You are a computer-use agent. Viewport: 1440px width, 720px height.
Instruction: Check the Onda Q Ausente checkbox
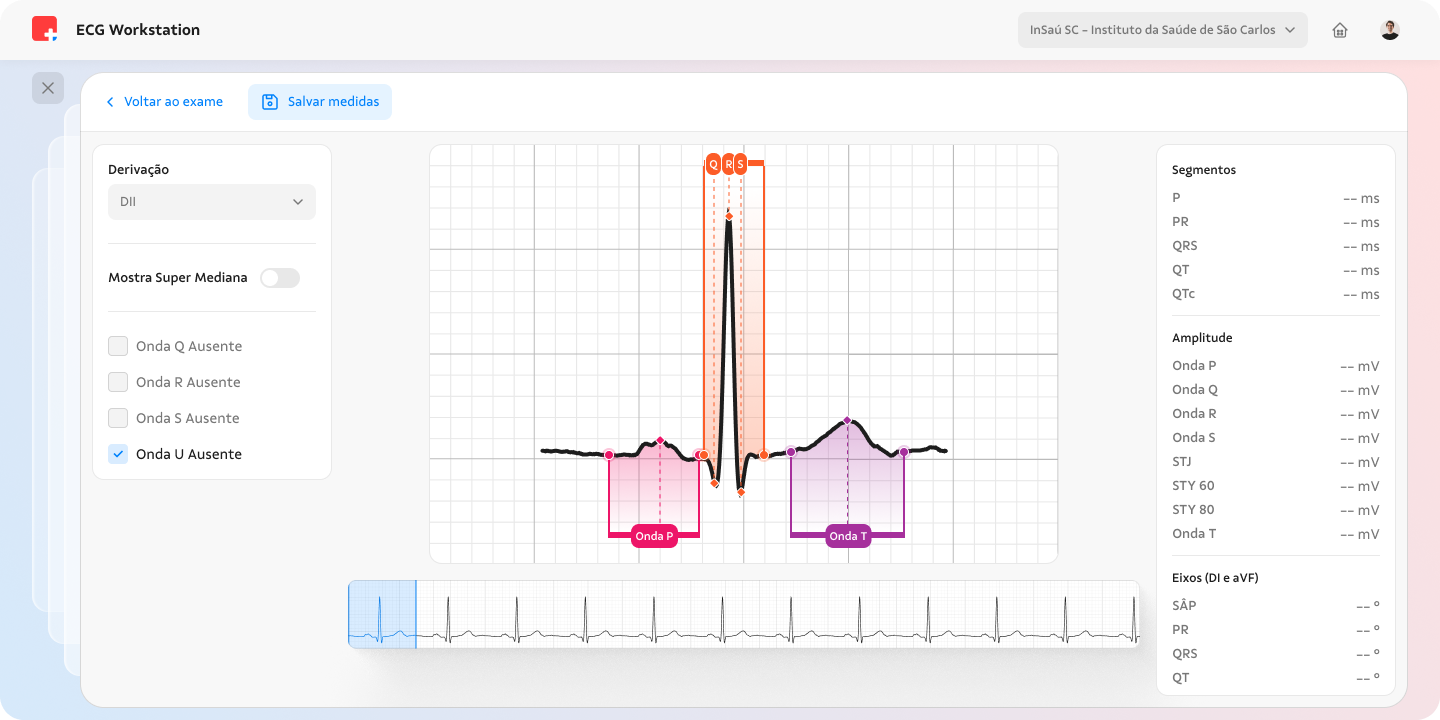117,345
